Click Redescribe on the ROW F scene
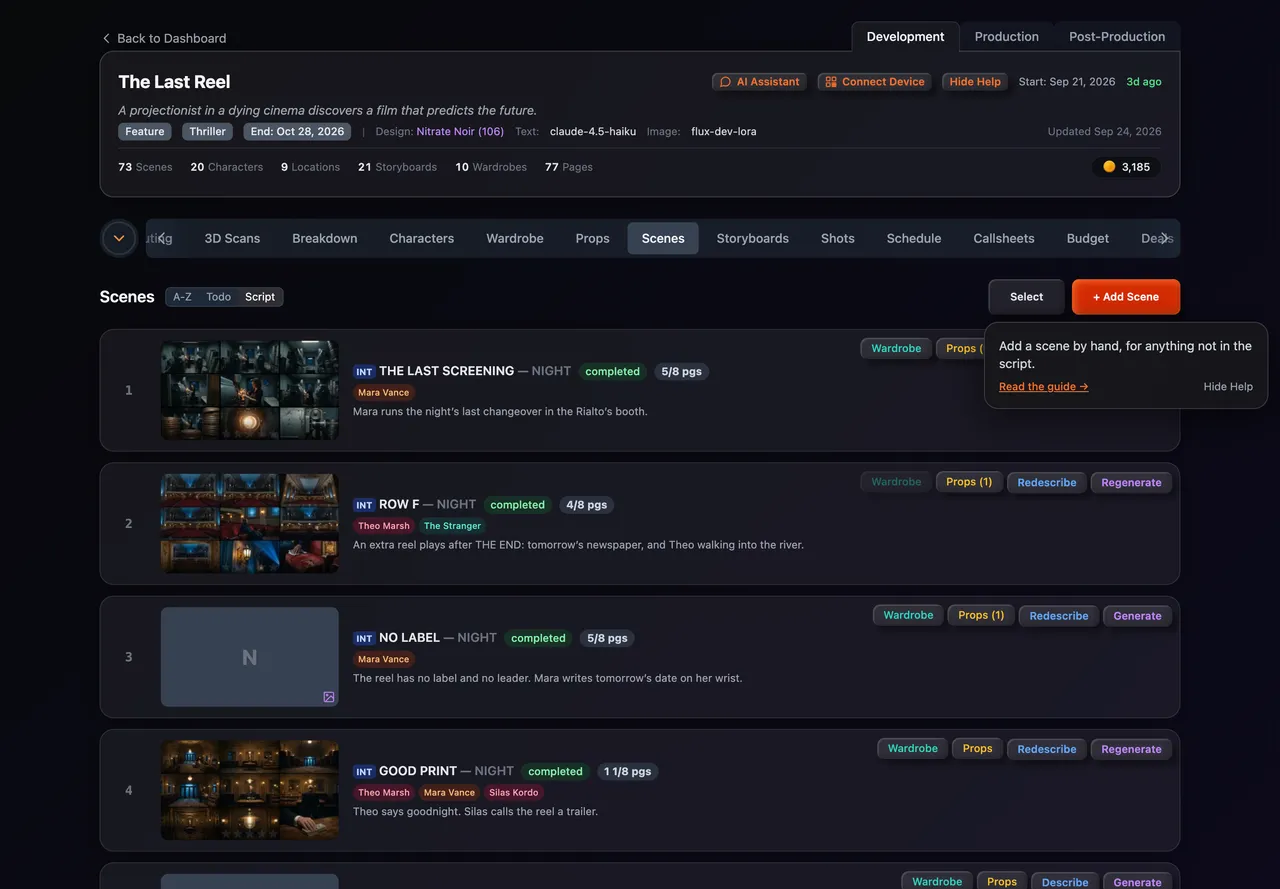1280x889 pixels. tap(1047, 482)
